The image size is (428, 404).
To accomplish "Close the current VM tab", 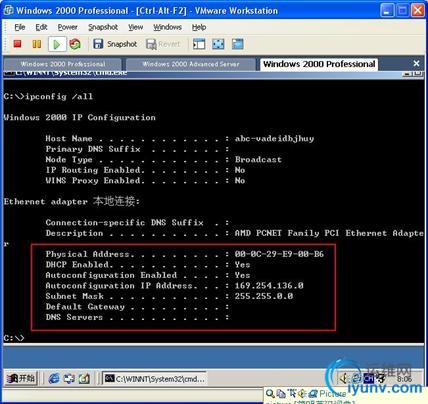I will coord(416,63).
